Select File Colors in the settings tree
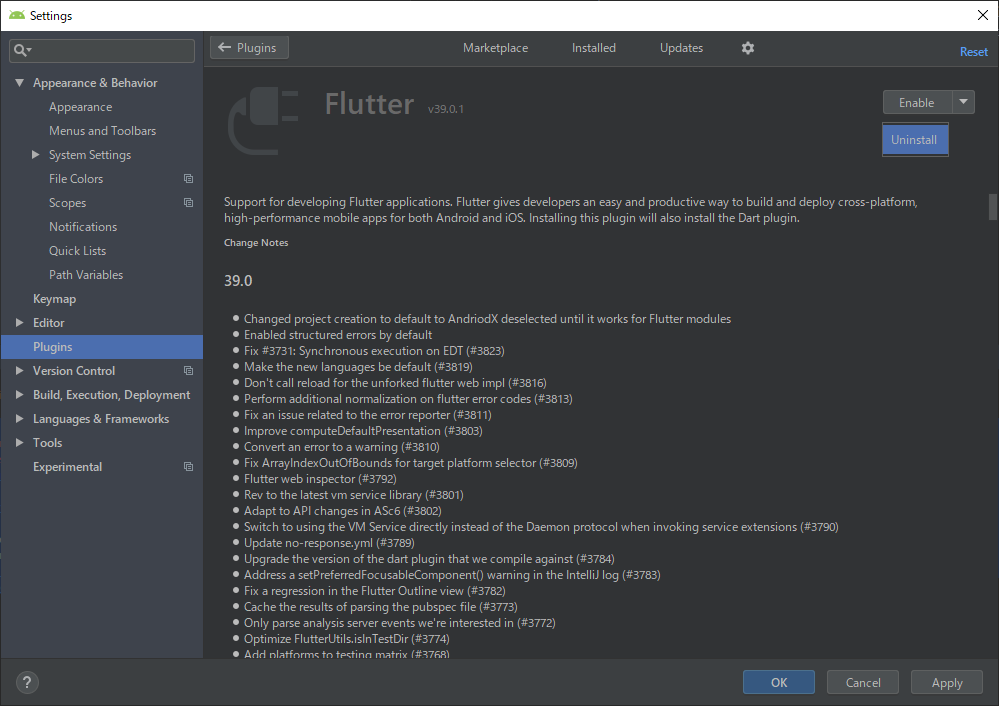 [76, 179]
